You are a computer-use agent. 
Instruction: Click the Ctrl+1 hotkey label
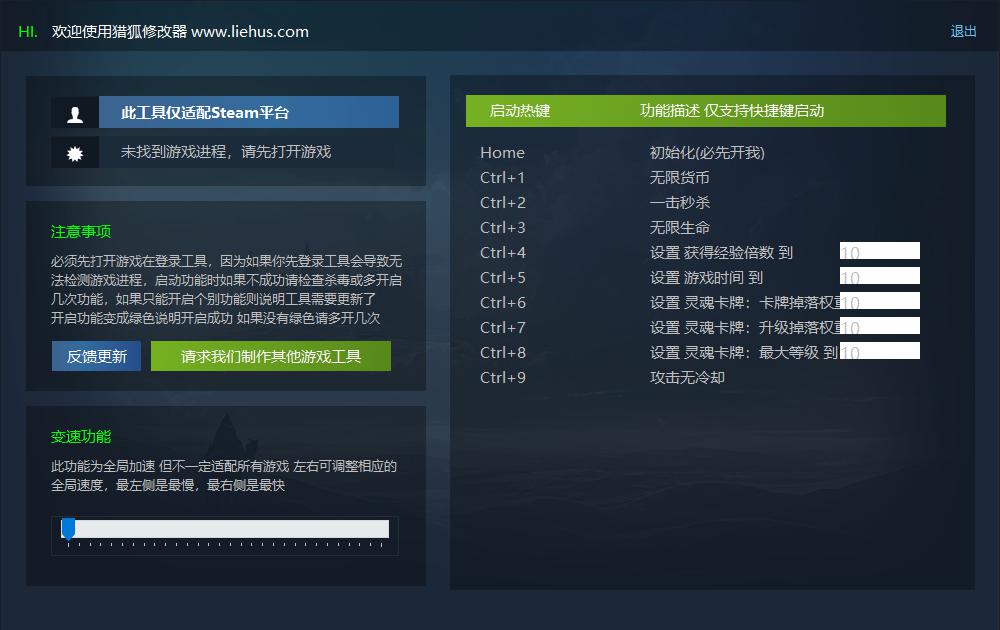click(x=503, y=178)
